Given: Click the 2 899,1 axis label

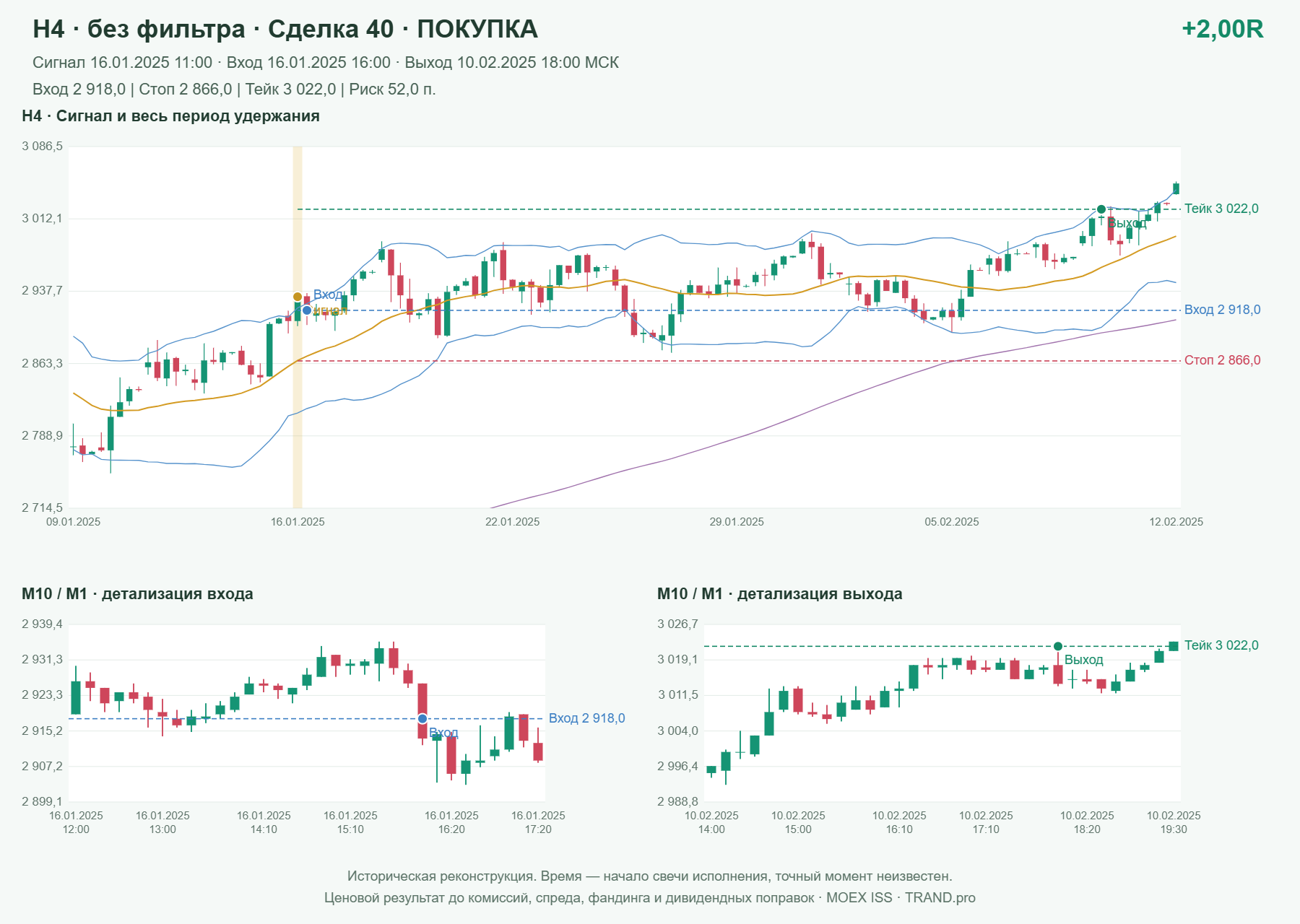Looking at the screenshot, I should click(43, 801).
